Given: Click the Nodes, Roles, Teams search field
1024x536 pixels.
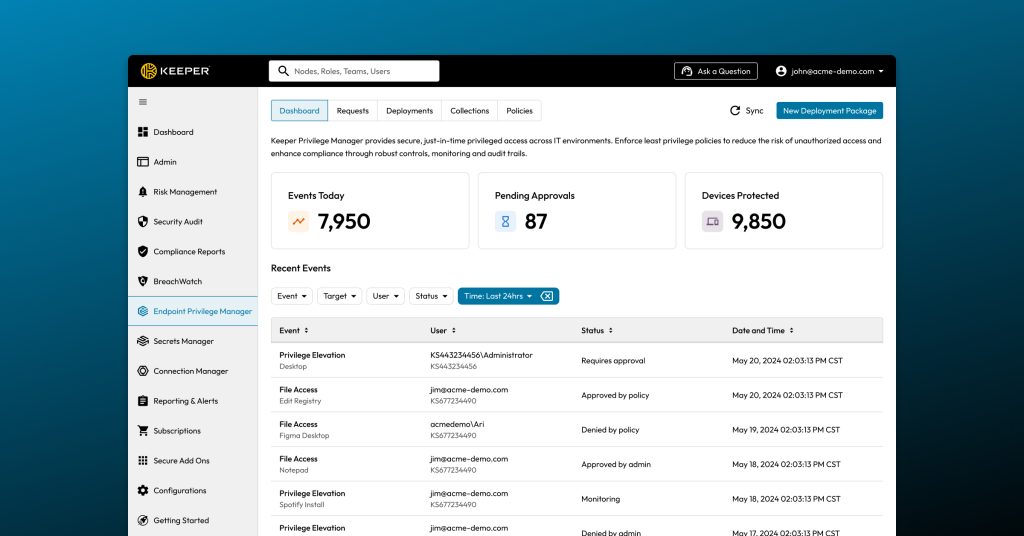Looking at the screenshot, I should point(354,71).
